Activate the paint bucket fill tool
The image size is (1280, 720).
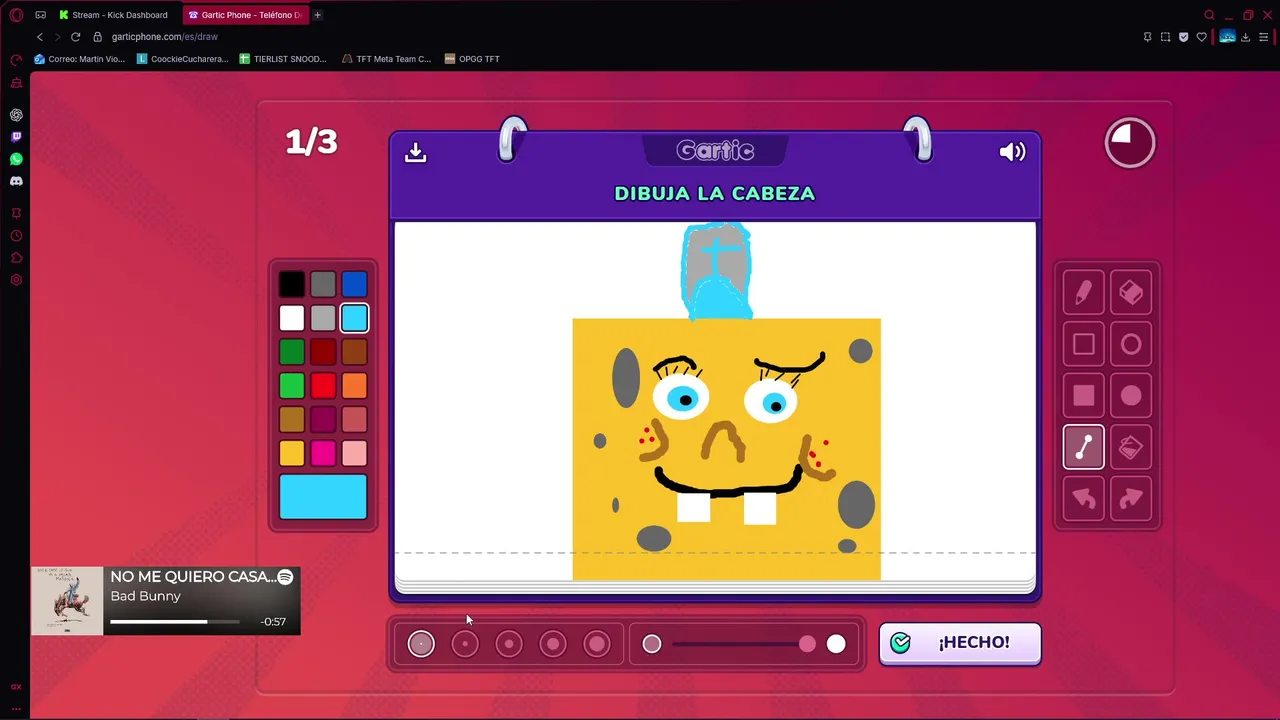[x=1131, y=447]
